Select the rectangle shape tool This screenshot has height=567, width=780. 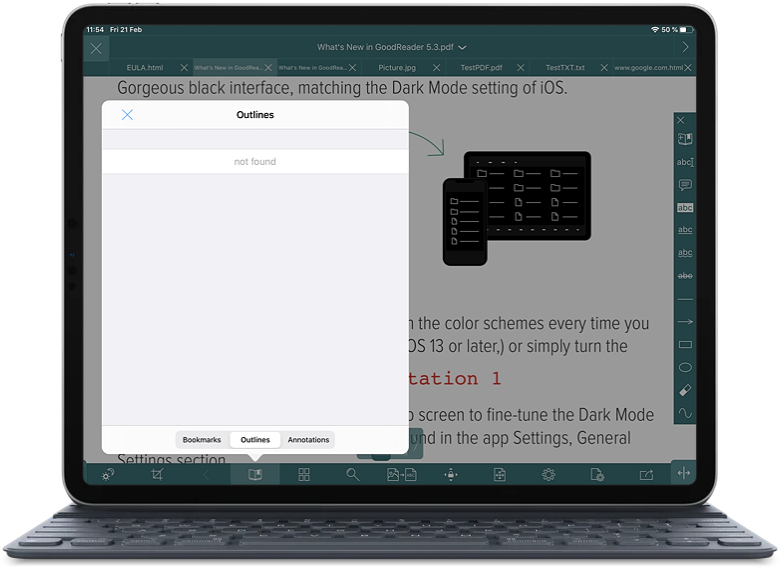(x=685, y=345)
